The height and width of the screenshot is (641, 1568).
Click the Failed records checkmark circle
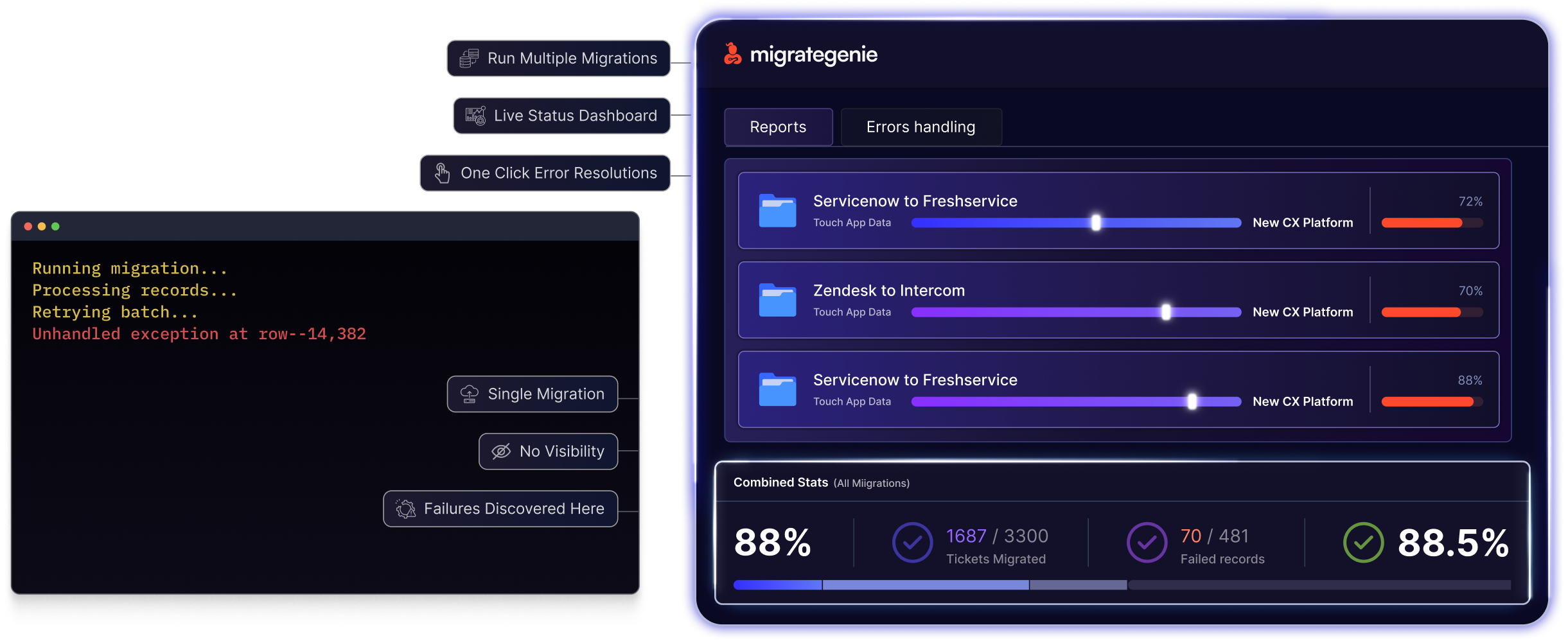coord(1147,543)
